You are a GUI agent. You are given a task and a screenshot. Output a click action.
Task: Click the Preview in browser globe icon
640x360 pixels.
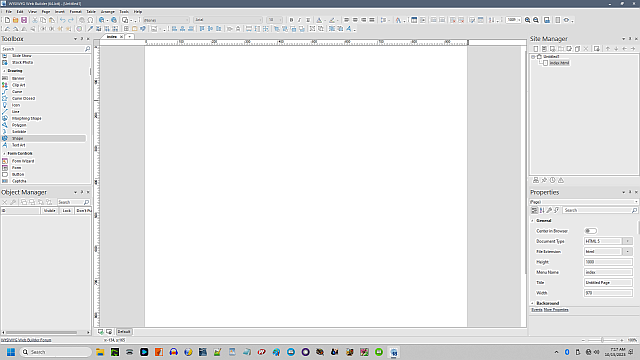102,20
